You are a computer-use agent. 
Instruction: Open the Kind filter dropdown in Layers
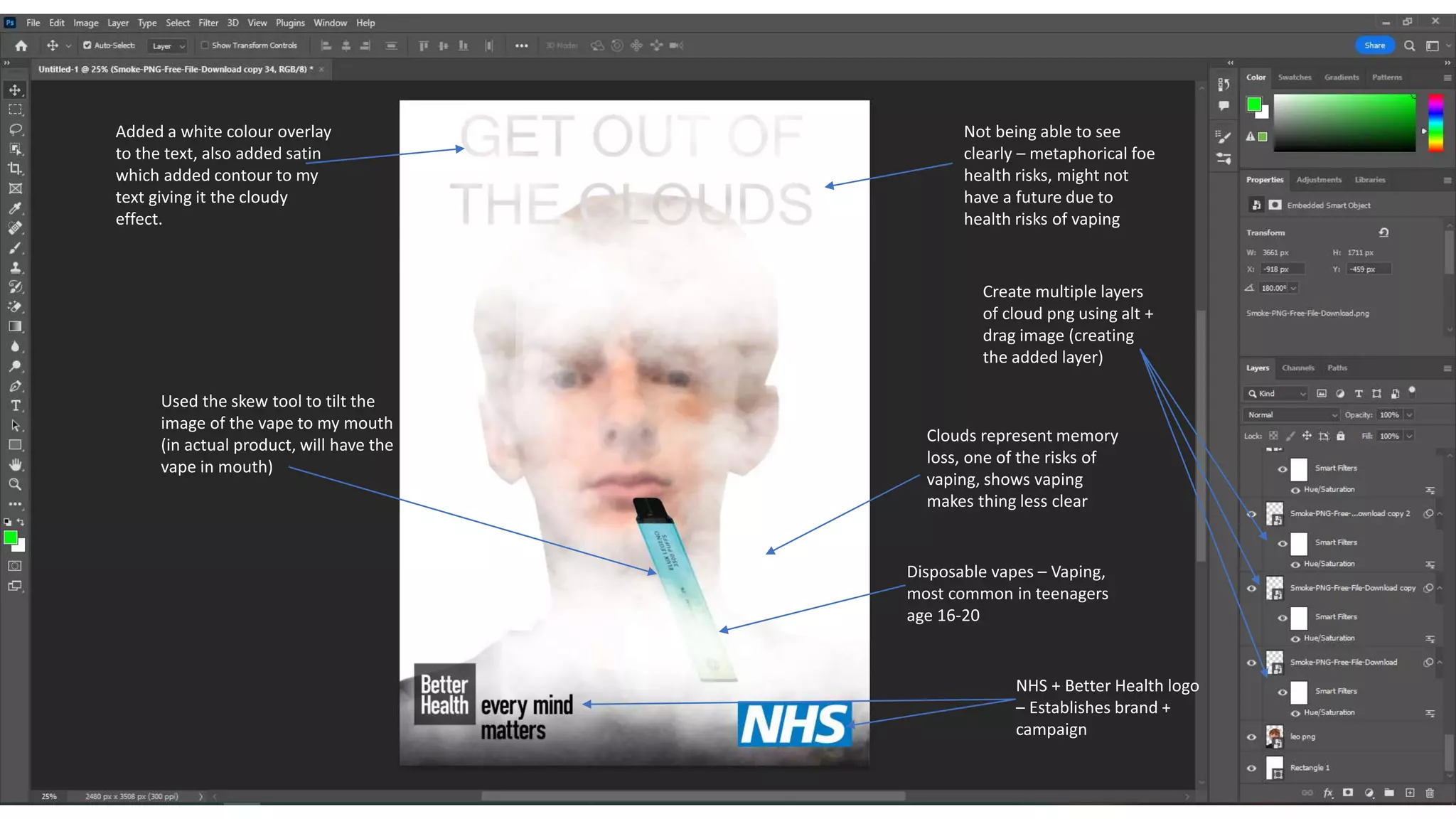[x=1277, y=394]
